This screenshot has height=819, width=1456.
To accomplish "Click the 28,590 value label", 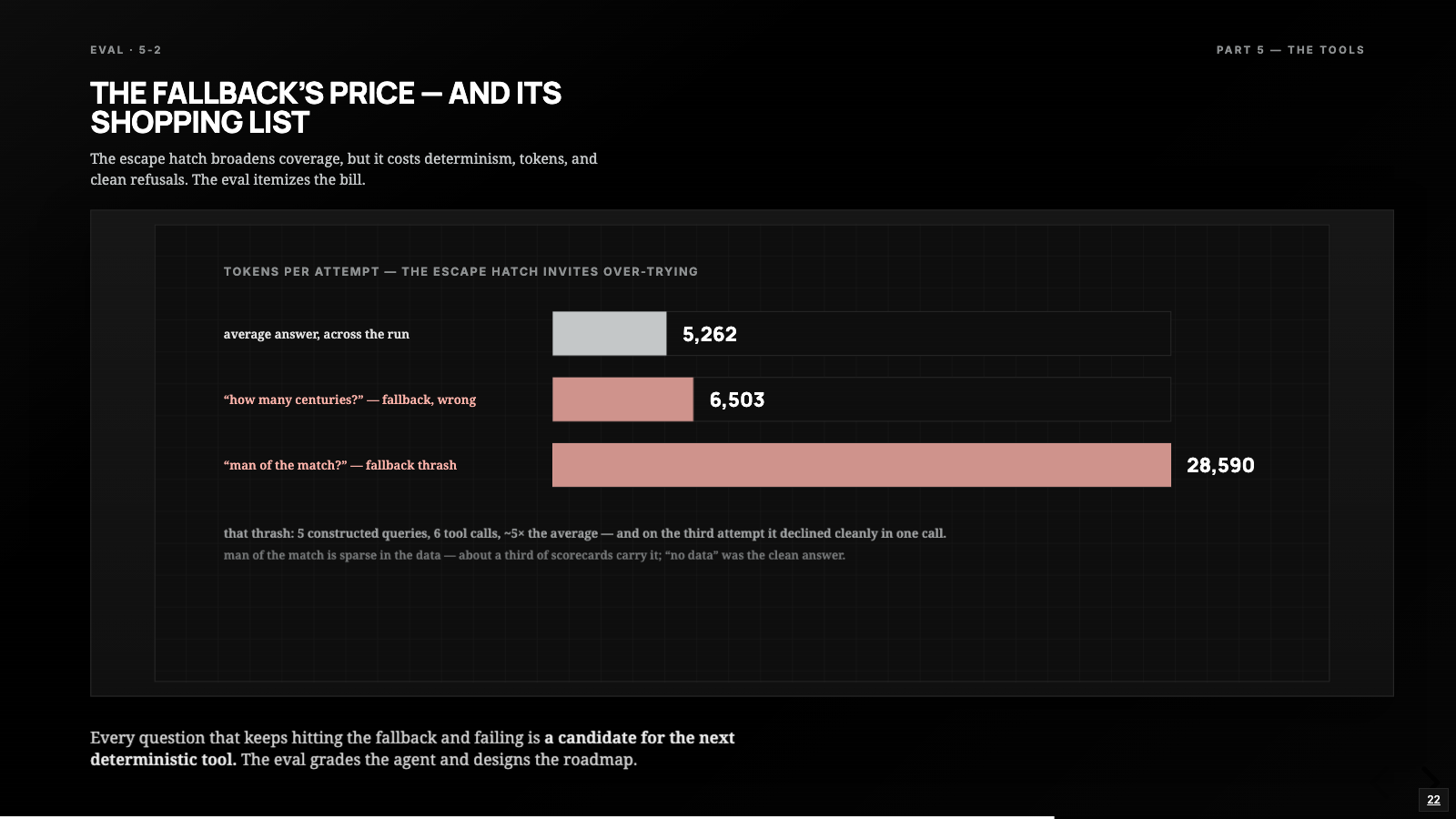I will tap(1220, 465).
